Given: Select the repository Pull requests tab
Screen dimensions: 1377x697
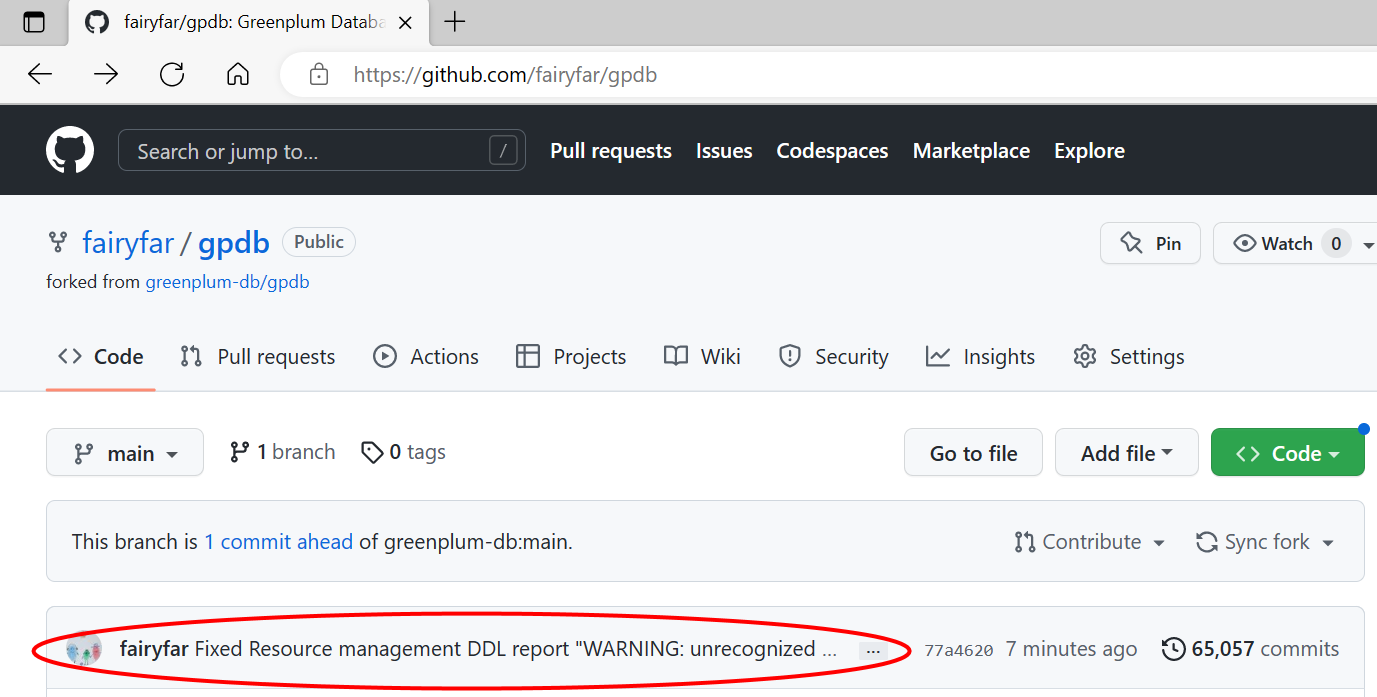Looking at the screenshot, I should tap(258, 357).
